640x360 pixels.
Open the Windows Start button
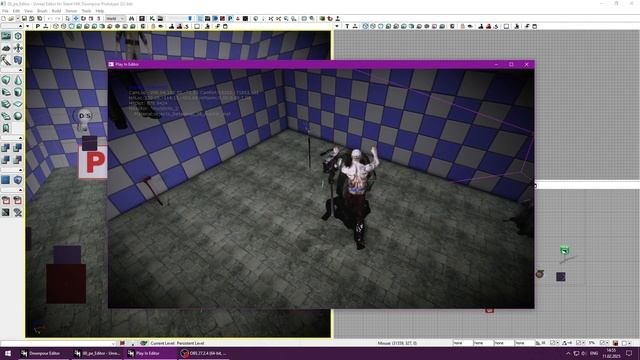click(8, 353)
